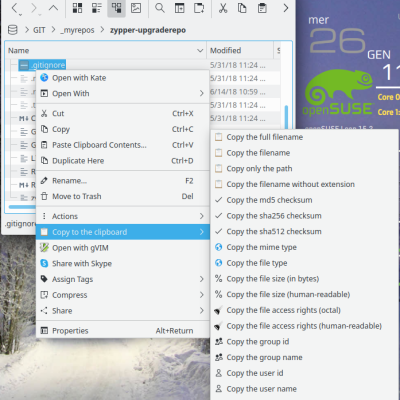Select Copy file access rights (human-readable)
Screen dimensions: 400x400
304,326
